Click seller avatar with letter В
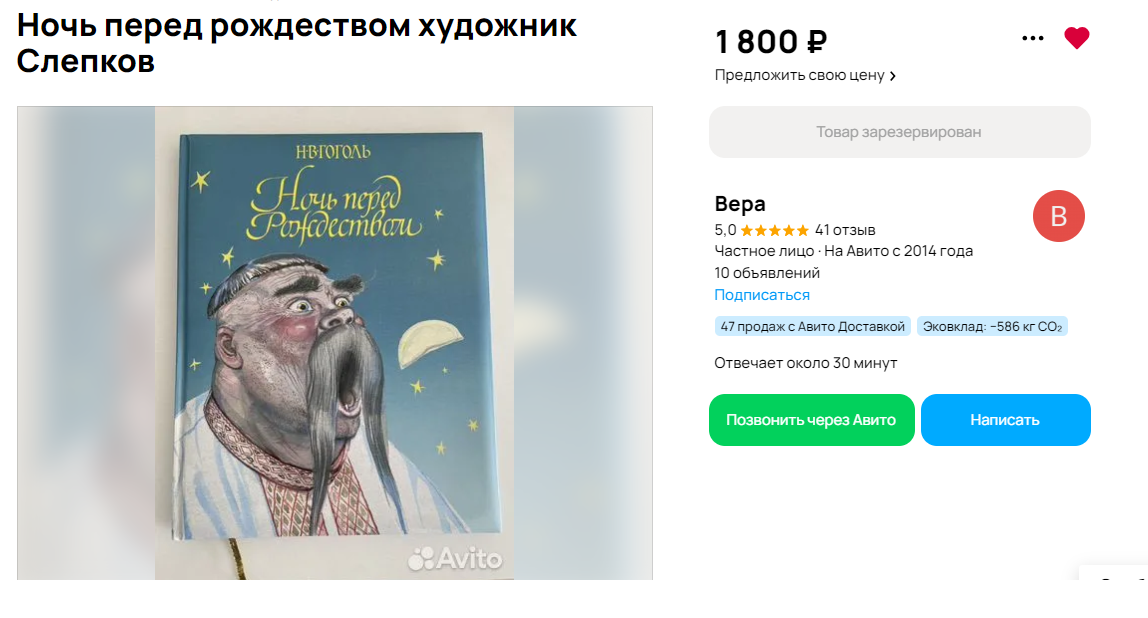 pyautogui.click(x=1059, y=216)
